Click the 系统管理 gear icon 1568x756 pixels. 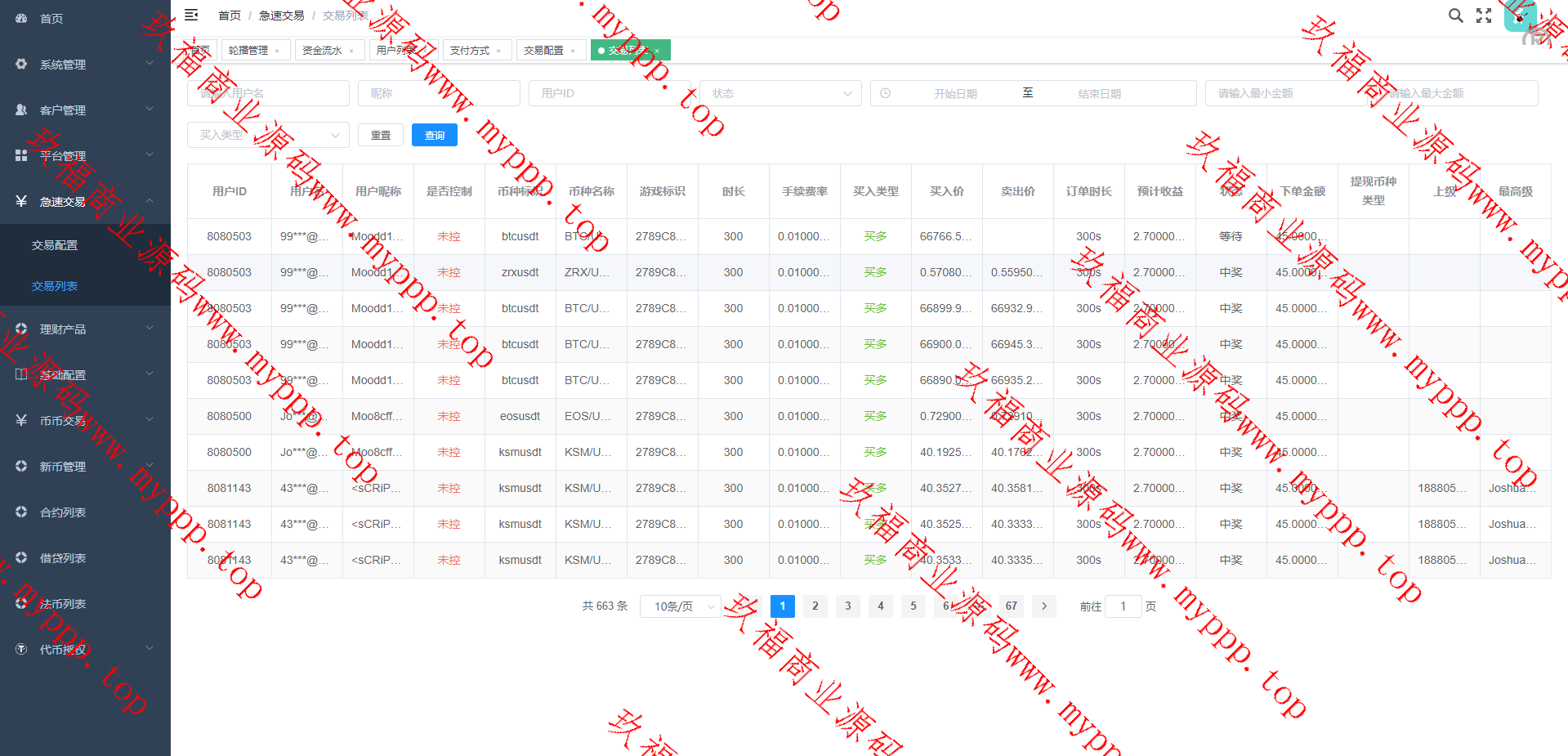pyautogui.click(x=21, y=64)
